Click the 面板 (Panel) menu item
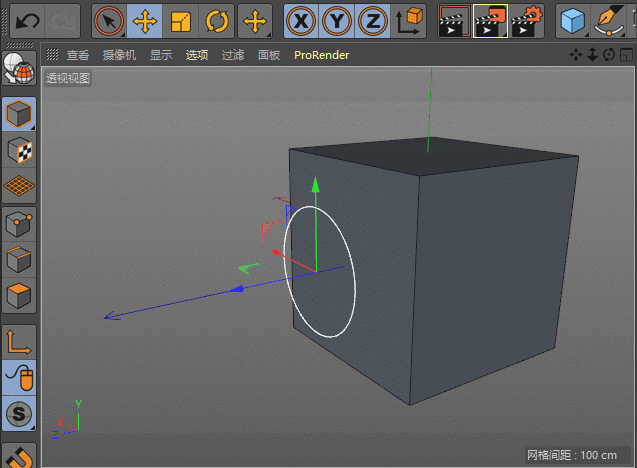This screenshot has width=637, height=468. pos(269,55)
